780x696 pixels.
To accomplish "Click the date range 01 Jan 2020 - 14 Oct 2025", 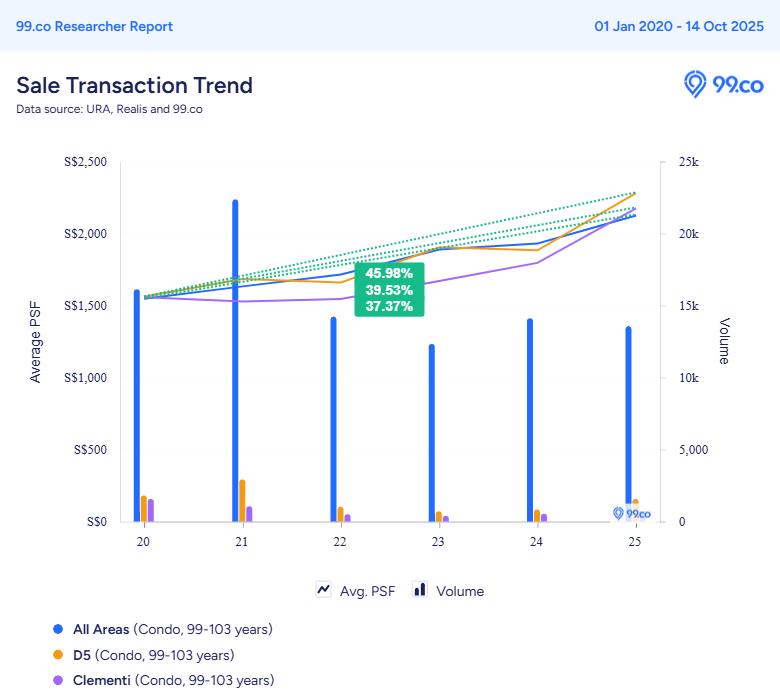I will 679,26.
